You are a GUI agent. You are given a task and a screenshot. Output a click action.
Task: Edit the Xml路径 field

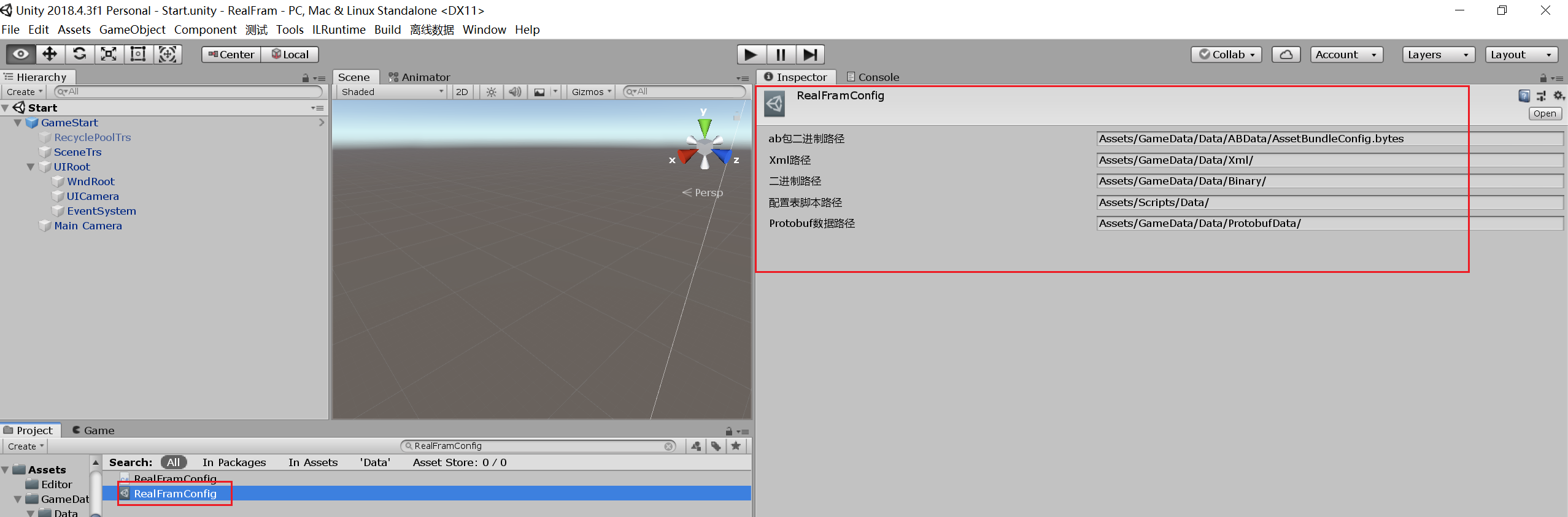pyautogui.click(x=1330, y=160)
